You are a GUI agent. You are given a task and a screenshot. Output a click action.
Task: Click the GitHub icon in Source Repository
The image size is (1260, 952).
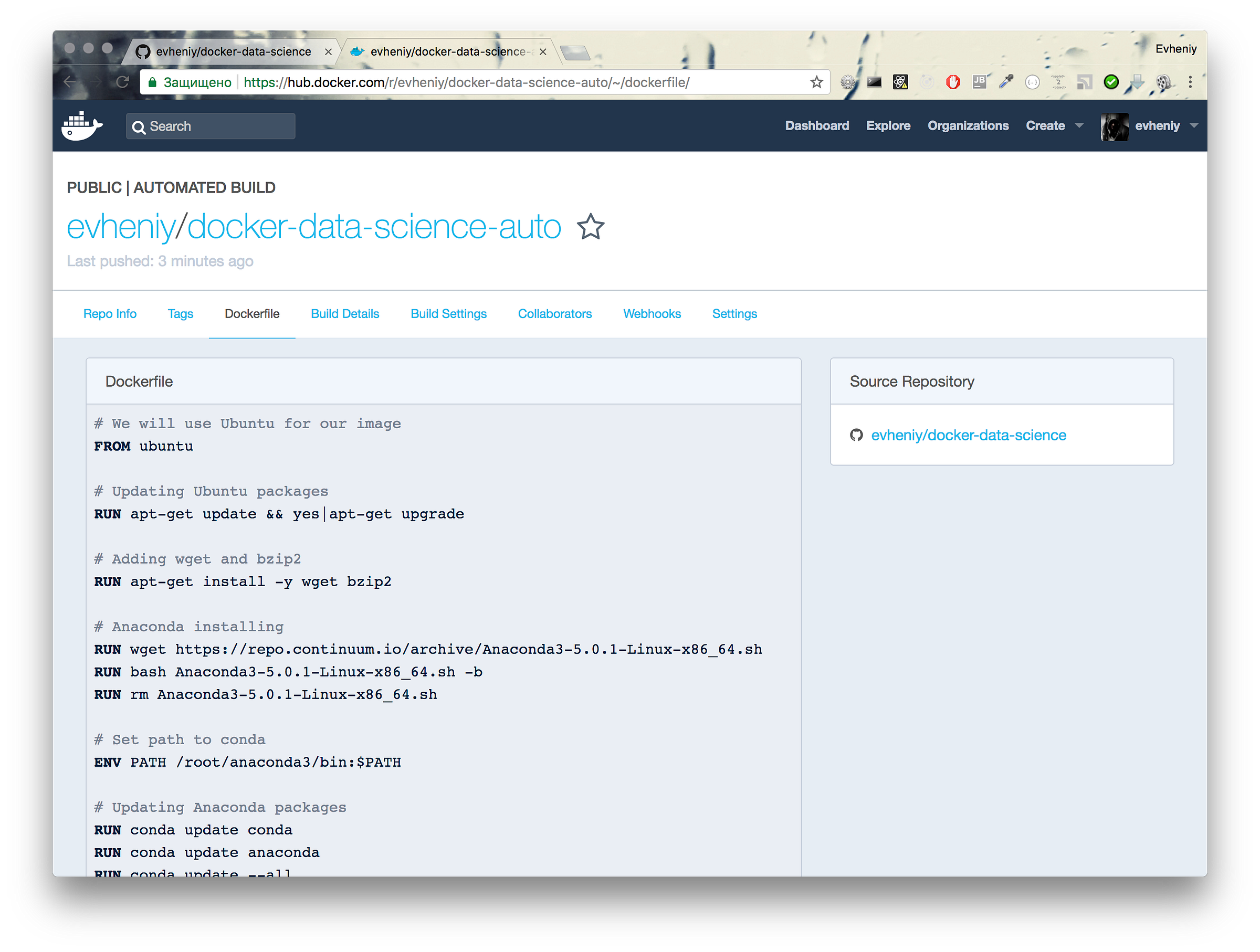(x=856, y=435)
